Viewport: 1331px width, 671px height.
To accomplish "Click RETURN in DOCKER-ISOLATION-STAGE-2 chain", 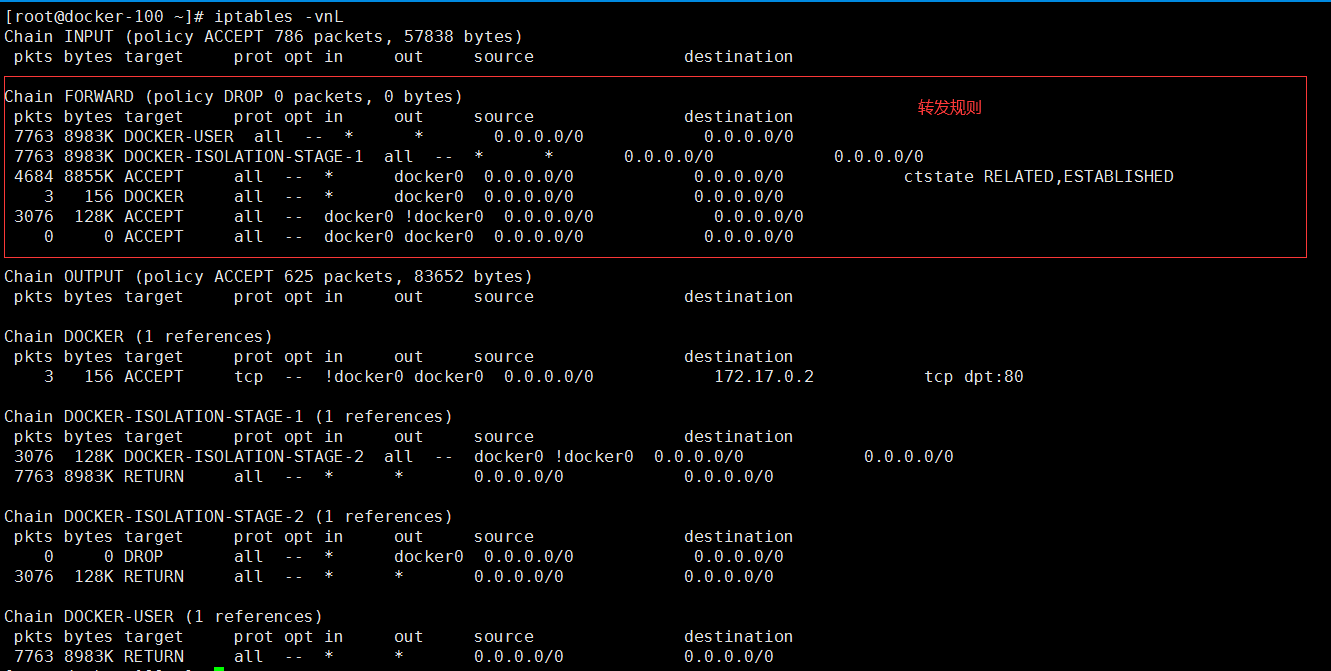I will 154,577.
